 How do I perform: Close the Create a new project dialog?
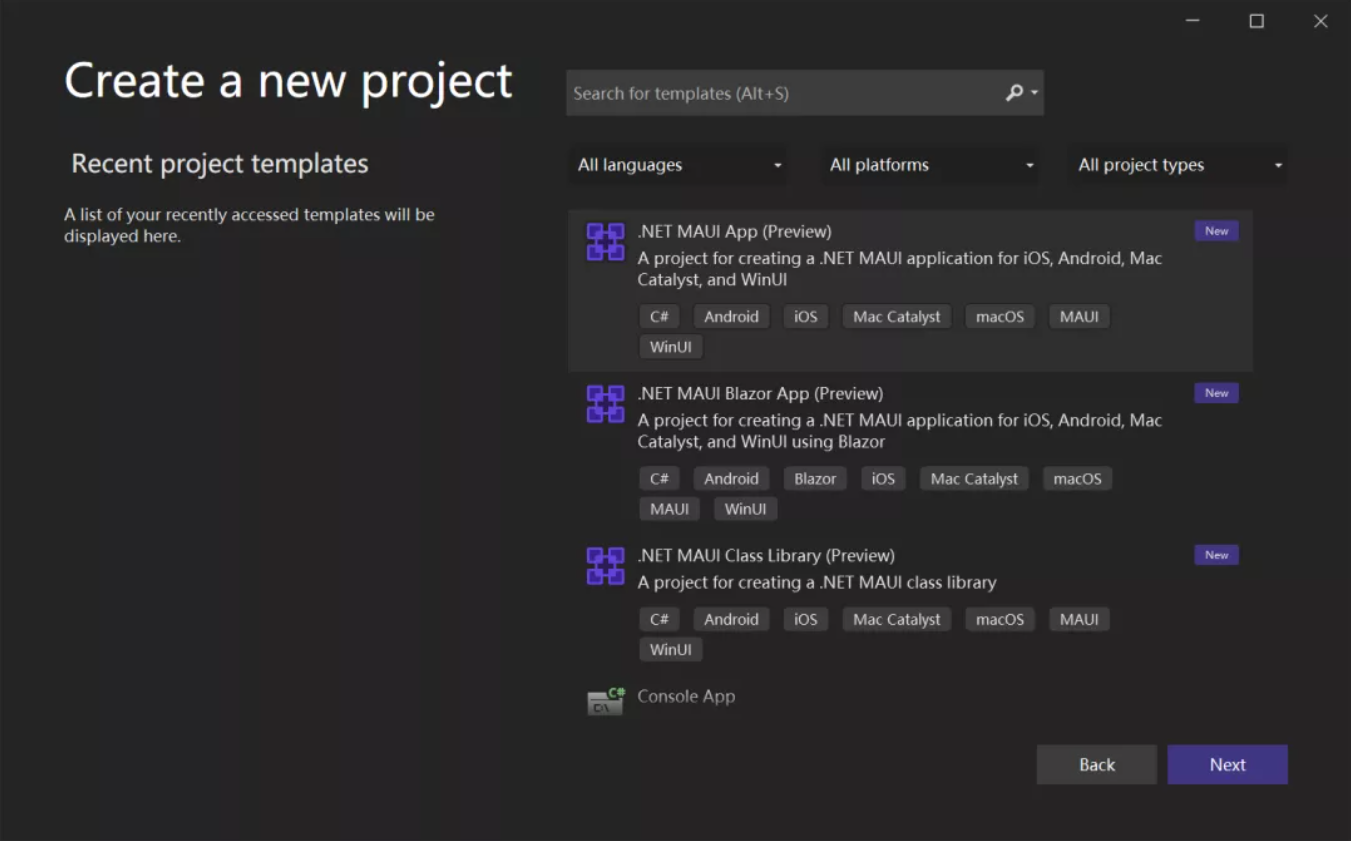pyautogui.click(x=1320, y=21)
